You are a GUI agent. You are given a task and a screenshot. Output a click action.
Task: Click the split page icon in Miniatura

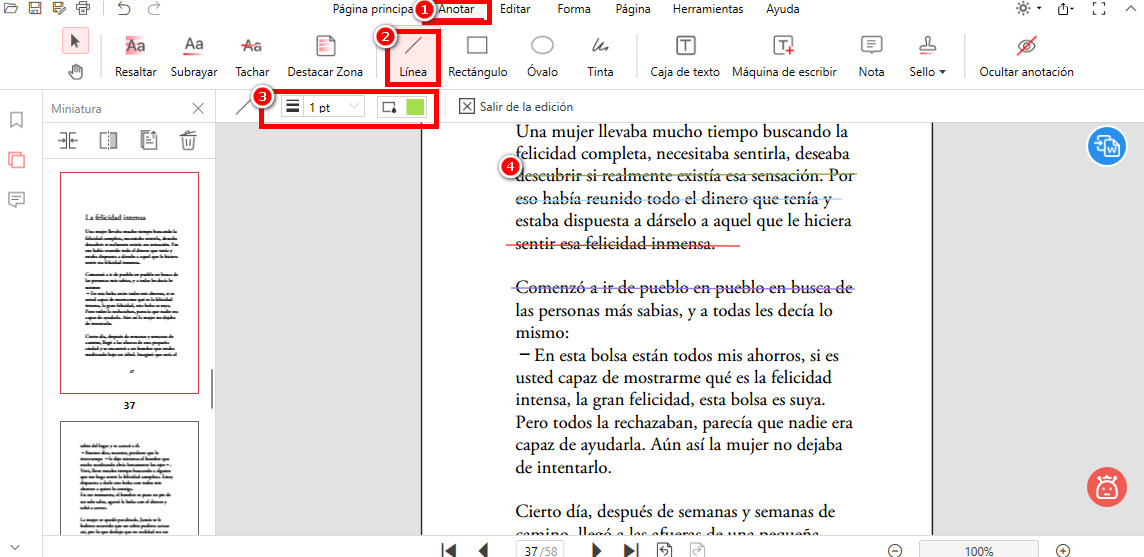[x=108, y=140]
